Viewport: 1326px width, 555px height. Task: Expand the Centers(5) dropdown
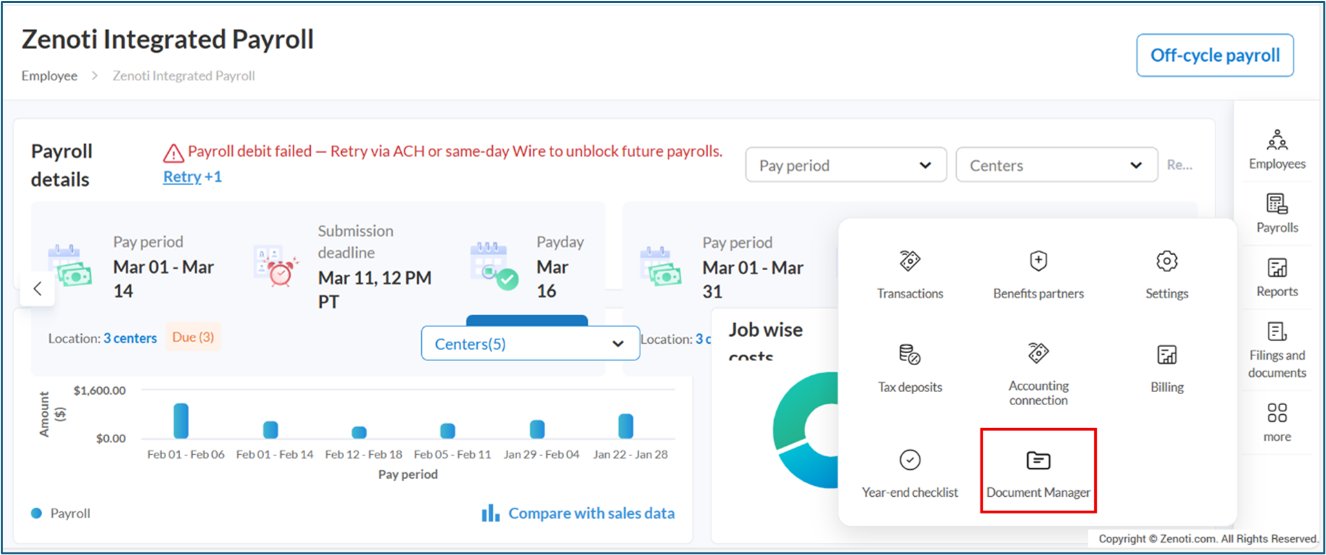coord(530,343)
